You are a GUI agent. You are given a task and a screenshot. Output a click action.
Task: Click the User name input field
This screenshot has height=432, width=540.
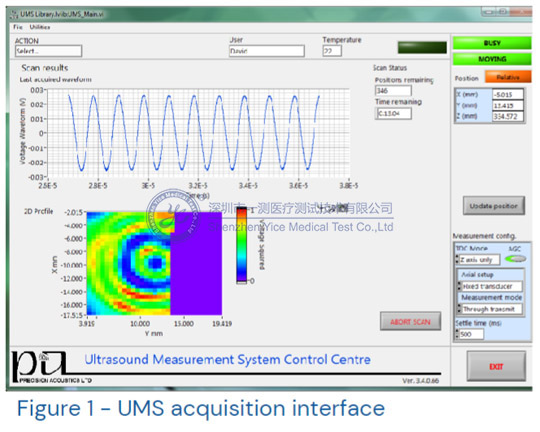[x=267, y=51]
